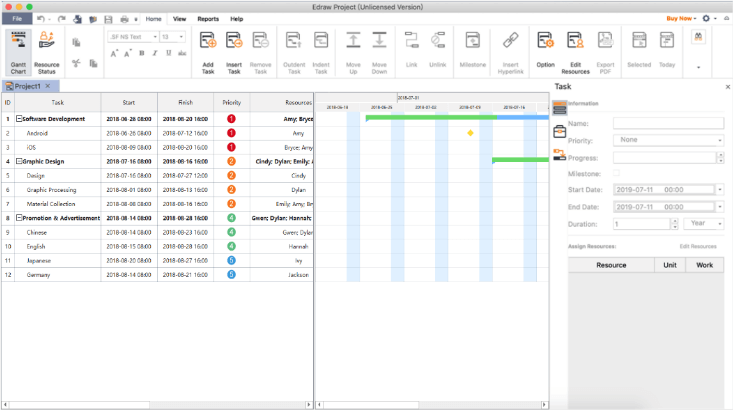Collapse the Software Development group
The image size is (733, 410).
tap(19, 119)
